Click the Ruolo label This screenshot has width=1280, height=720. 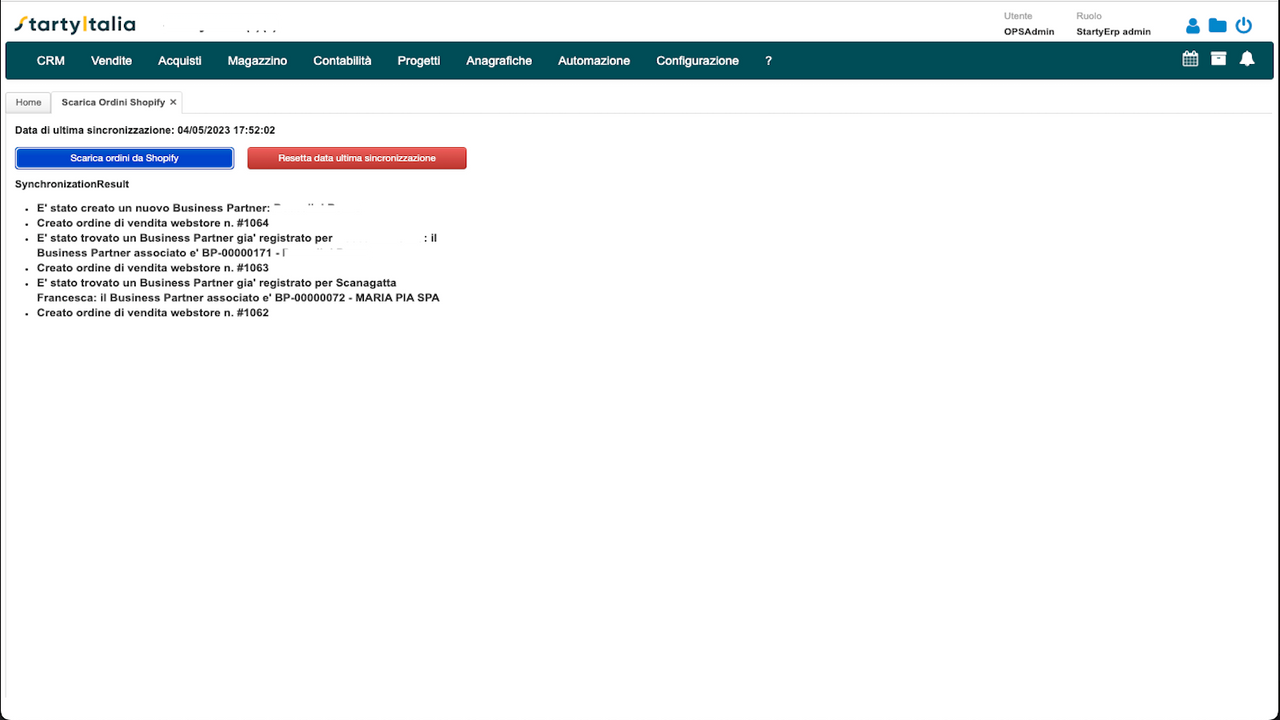1088,16
